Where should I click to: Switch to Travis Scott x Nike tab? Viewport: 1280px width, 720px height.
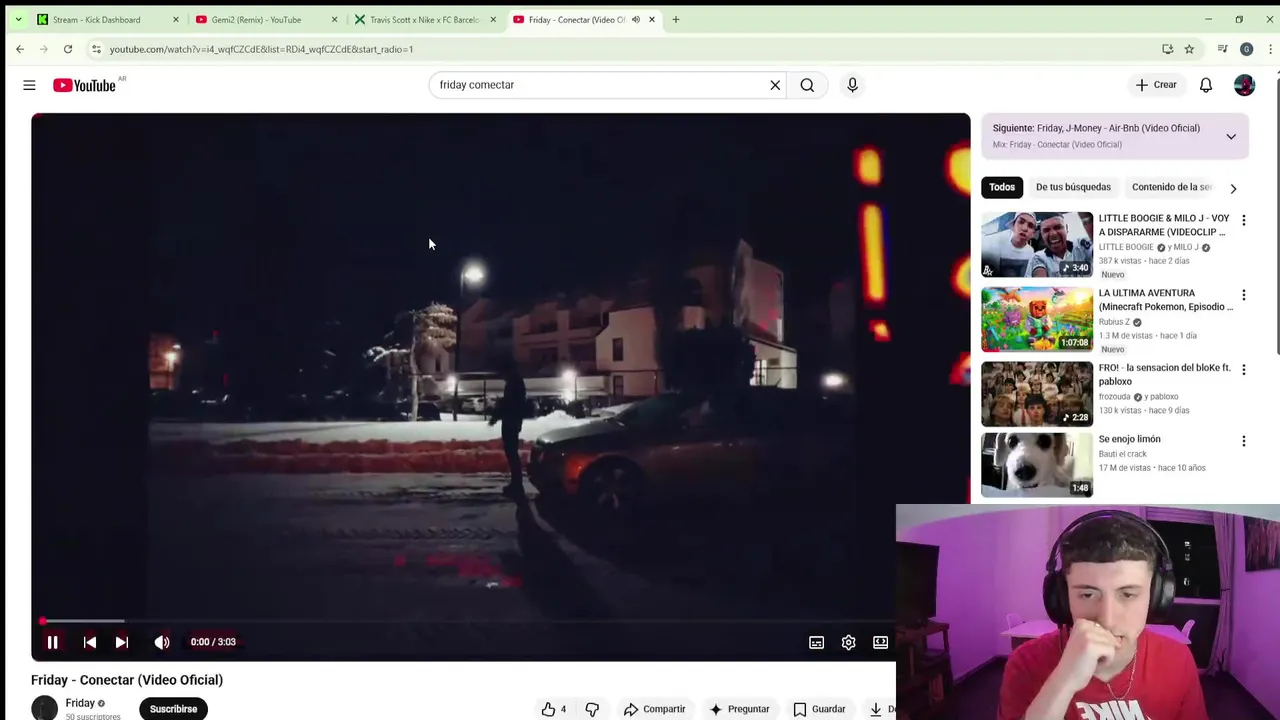tap(424, 20)
